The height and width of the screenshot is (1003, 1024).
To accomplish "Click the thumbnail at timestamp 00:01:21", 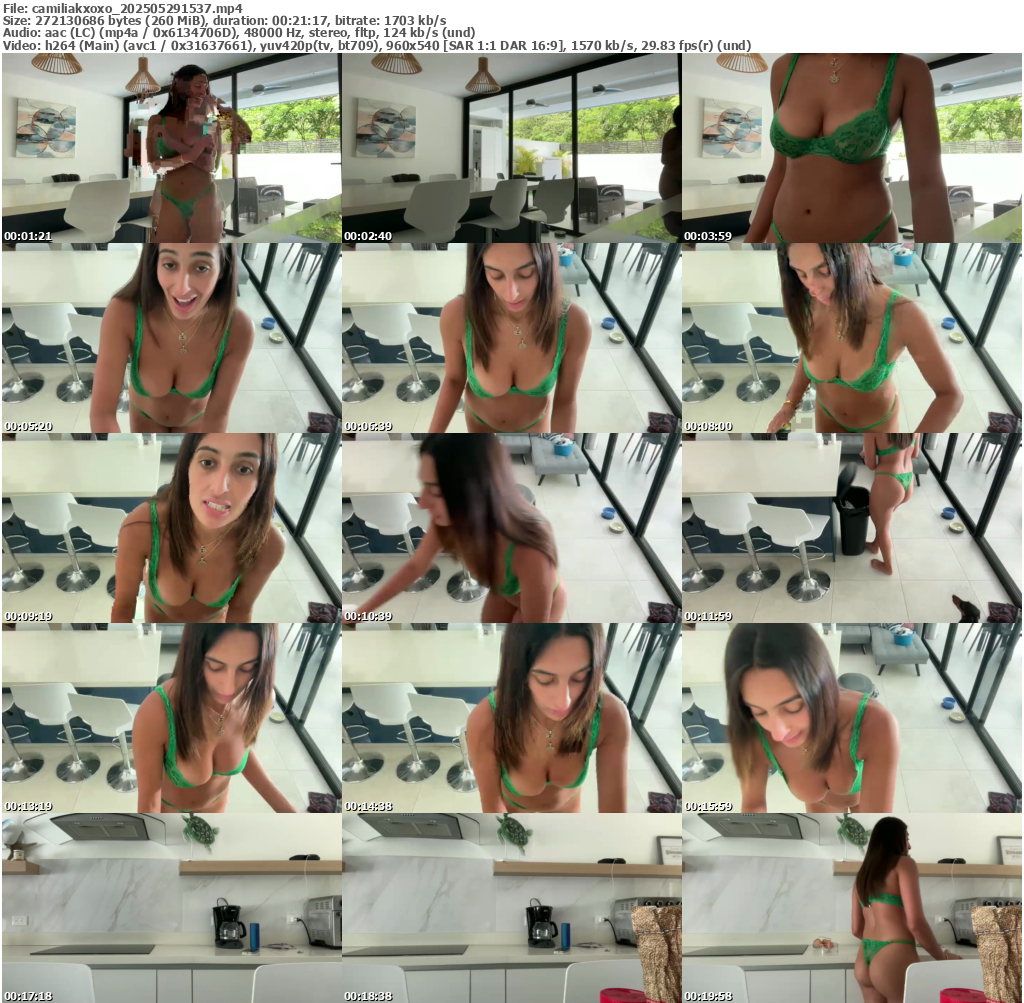I will pos(171,147).
